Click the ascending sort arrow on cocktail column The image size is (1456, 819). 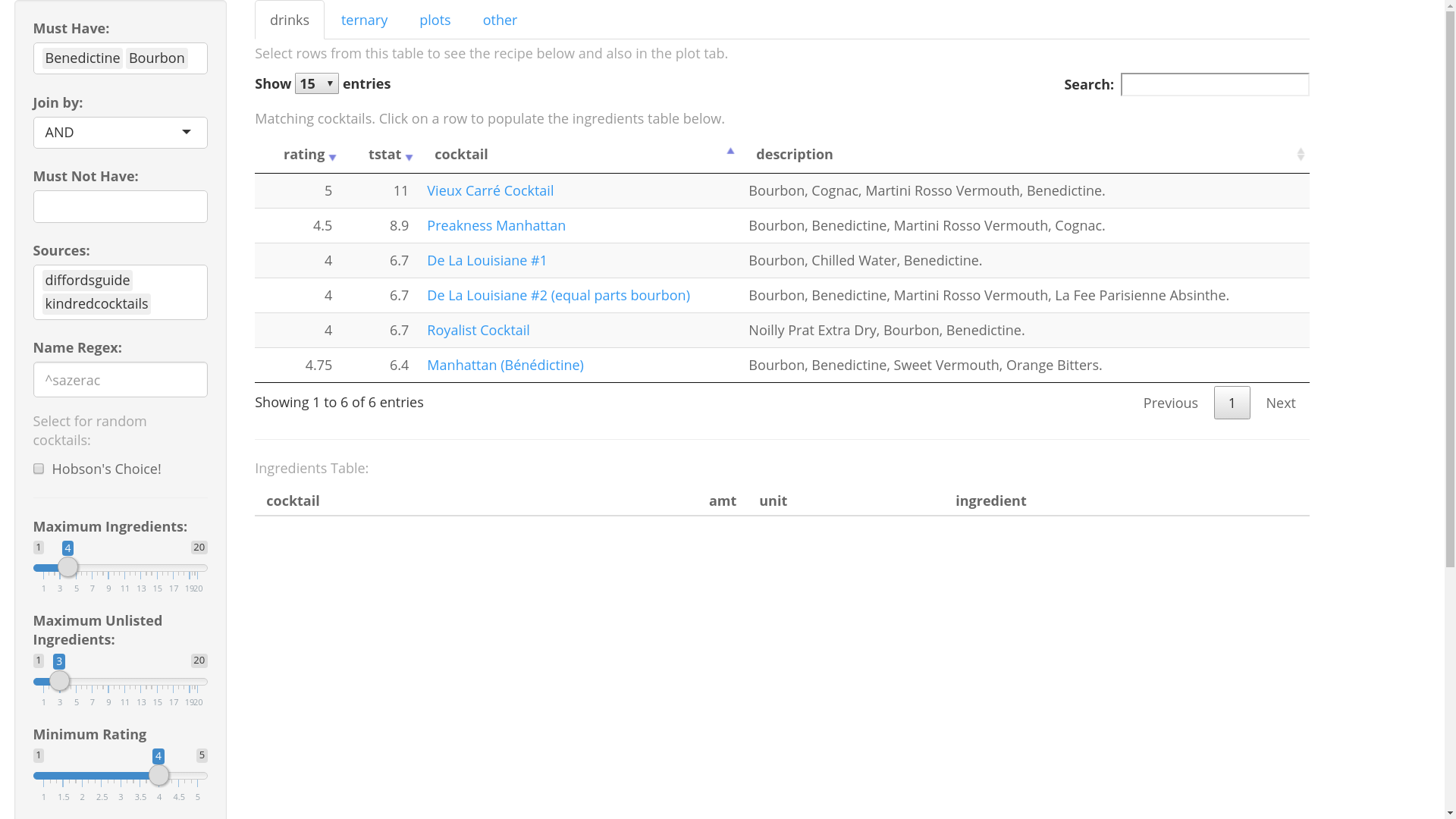pyautogui.click(x=730, y=150)
